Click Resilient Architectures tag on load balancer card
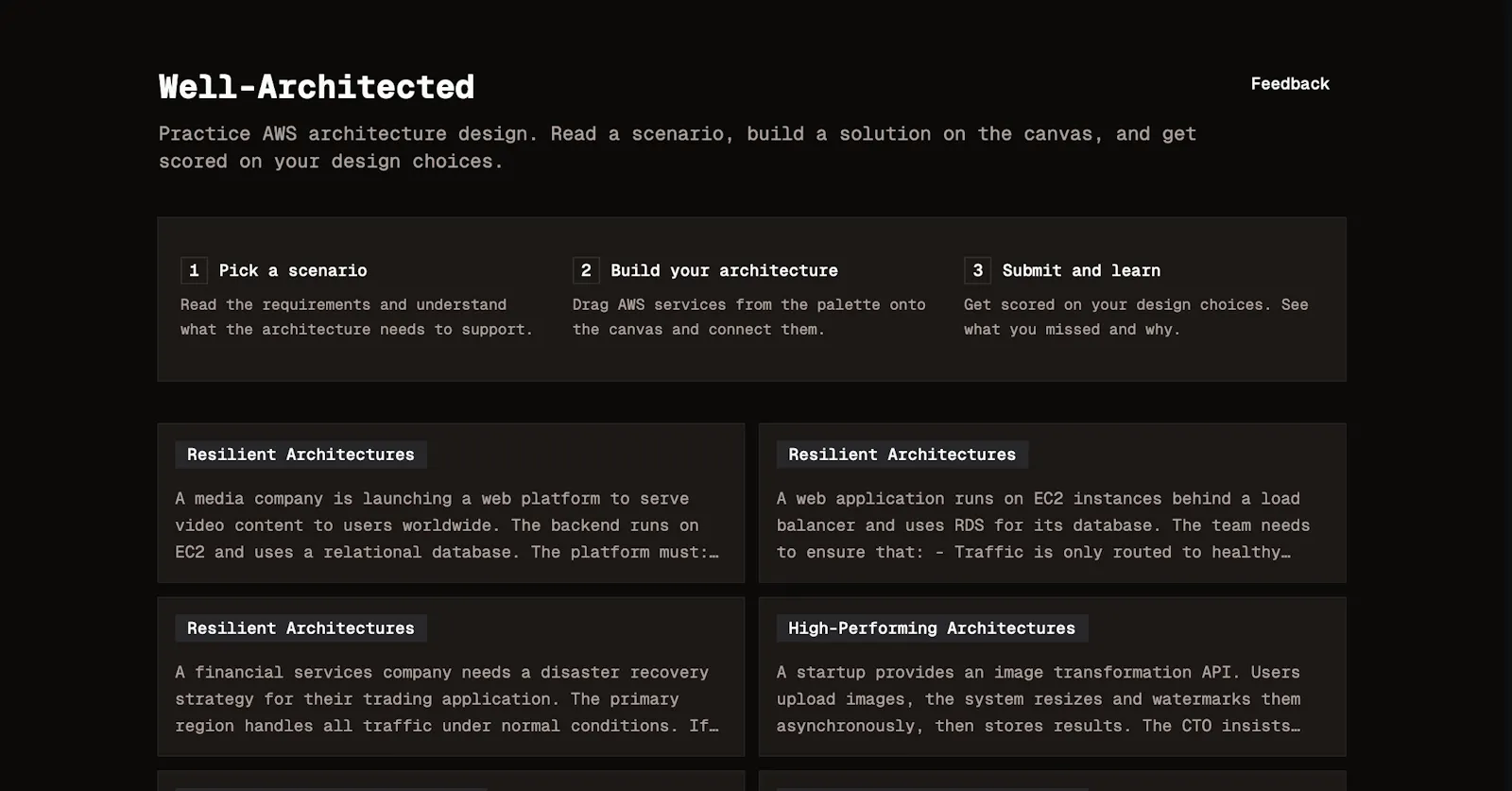Screen dimensions: 1512x791 [x=902, y=455]
